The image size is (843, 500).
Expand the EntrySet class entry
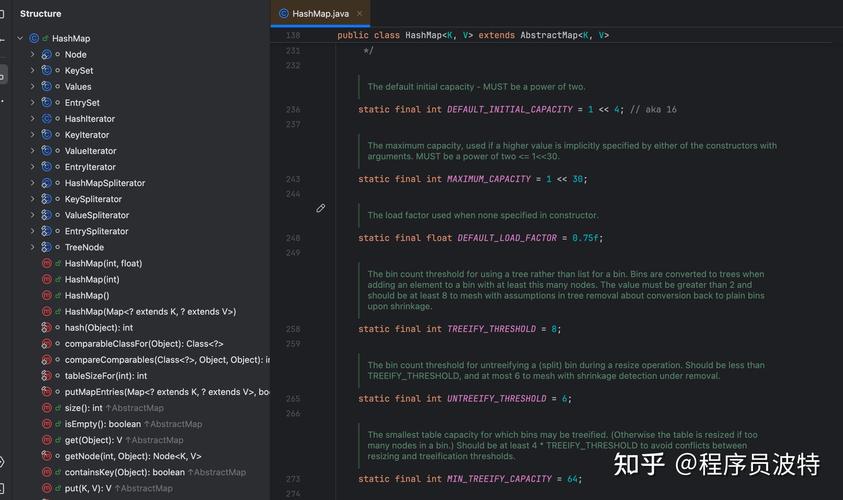[32, 103]
